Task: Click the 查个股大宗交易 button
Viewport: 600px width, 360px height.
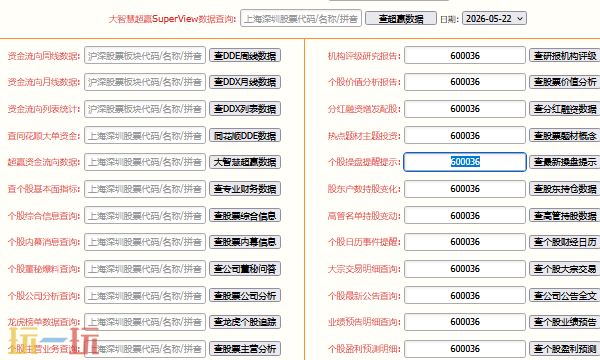Action: click(565, 269)
